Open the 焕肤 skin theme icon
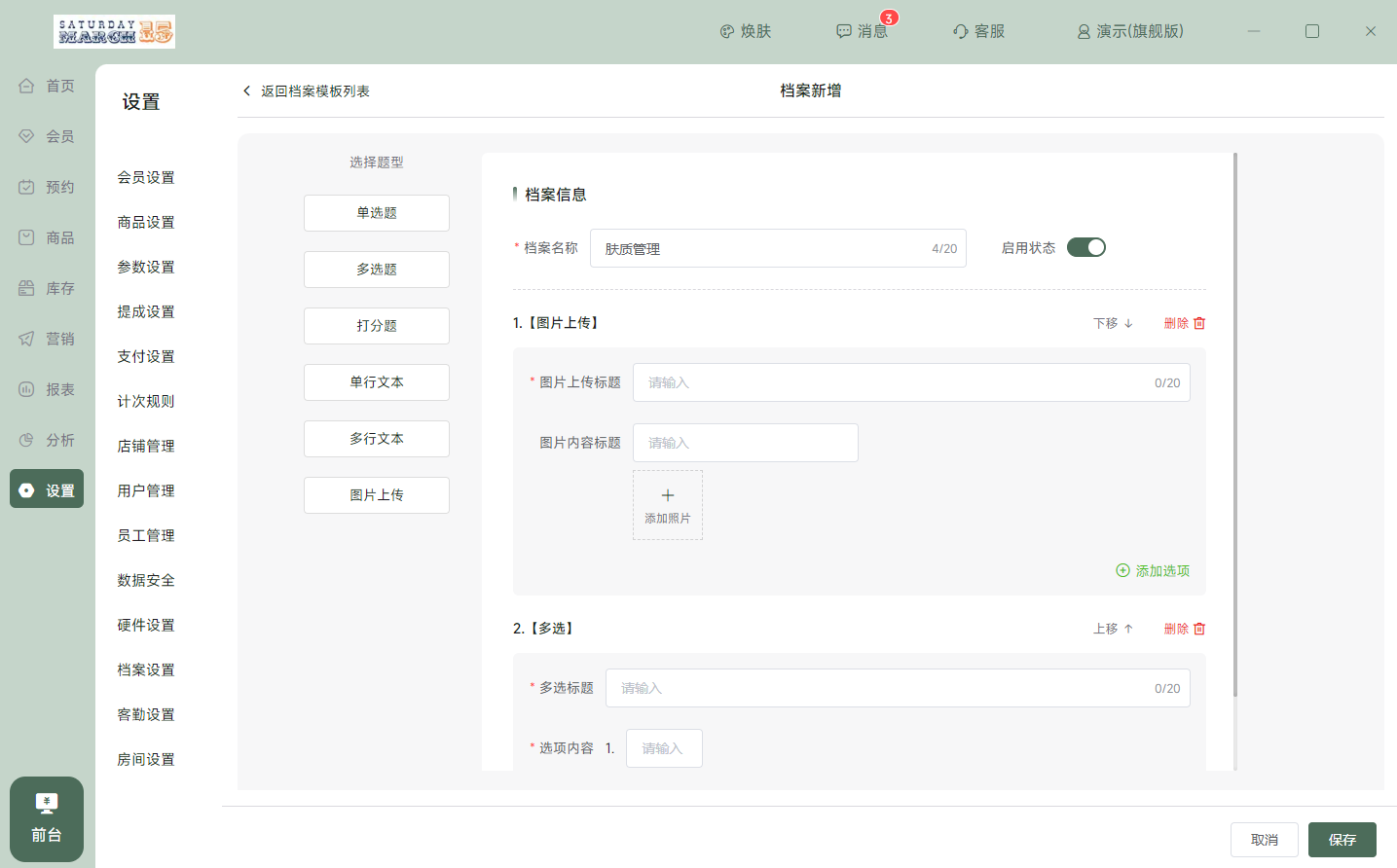1397x868 pixels. pyautogui.click(x=727, y=31)
